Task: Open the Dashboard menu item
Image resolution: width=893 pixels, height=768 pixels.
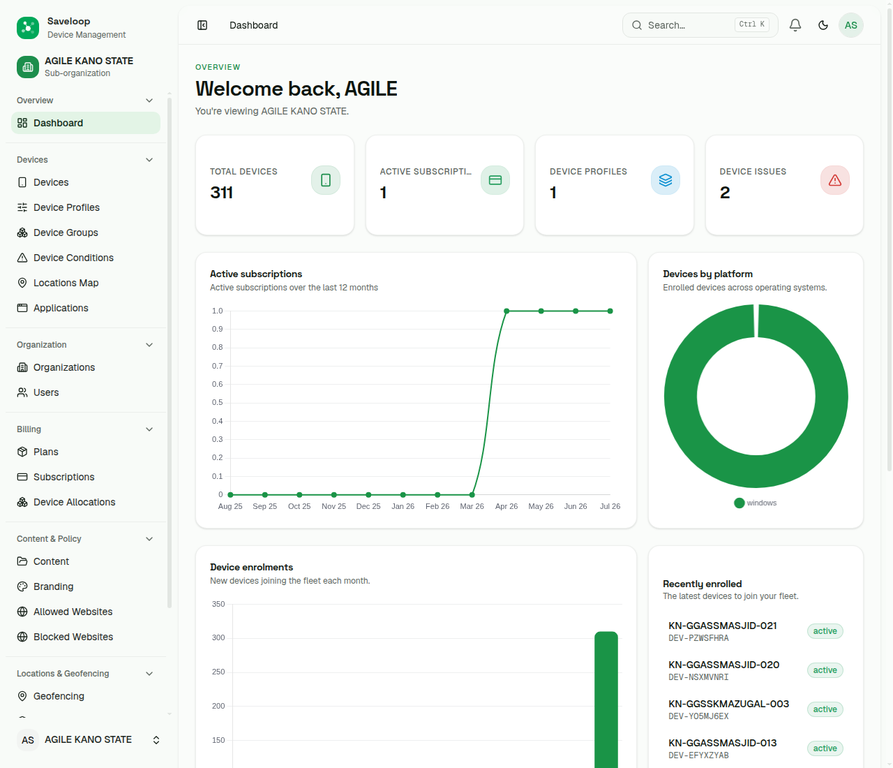Action: 85,123
